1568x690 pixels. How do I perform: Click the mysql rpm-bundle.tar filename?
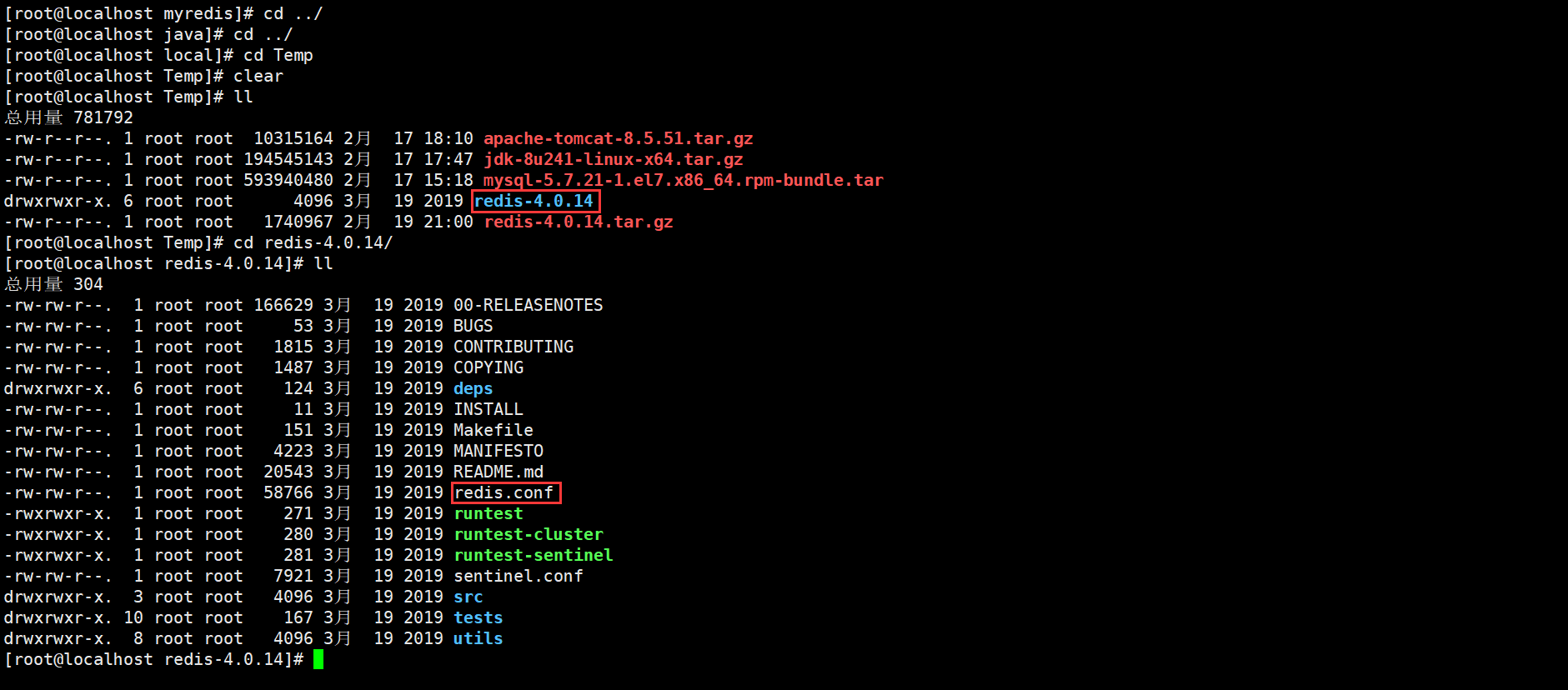683,180
